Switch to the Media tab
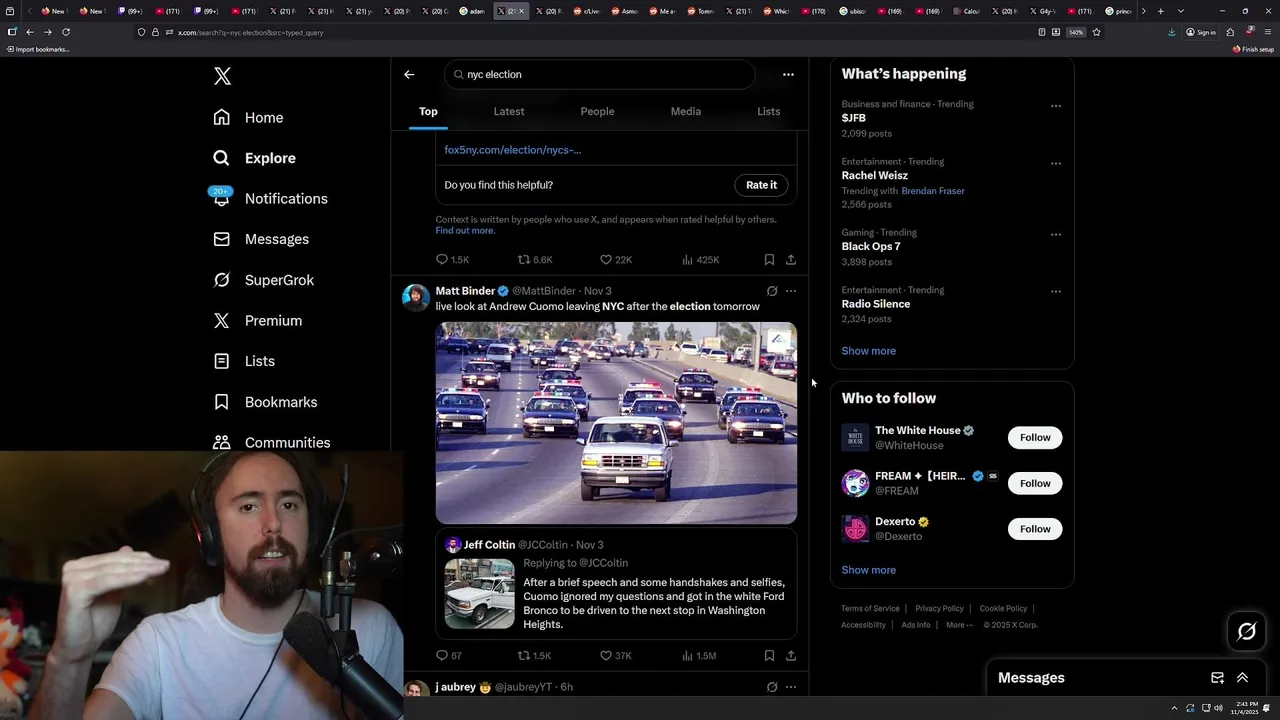Viewport: 1280px width, 720px height. [x=686, y=111]
